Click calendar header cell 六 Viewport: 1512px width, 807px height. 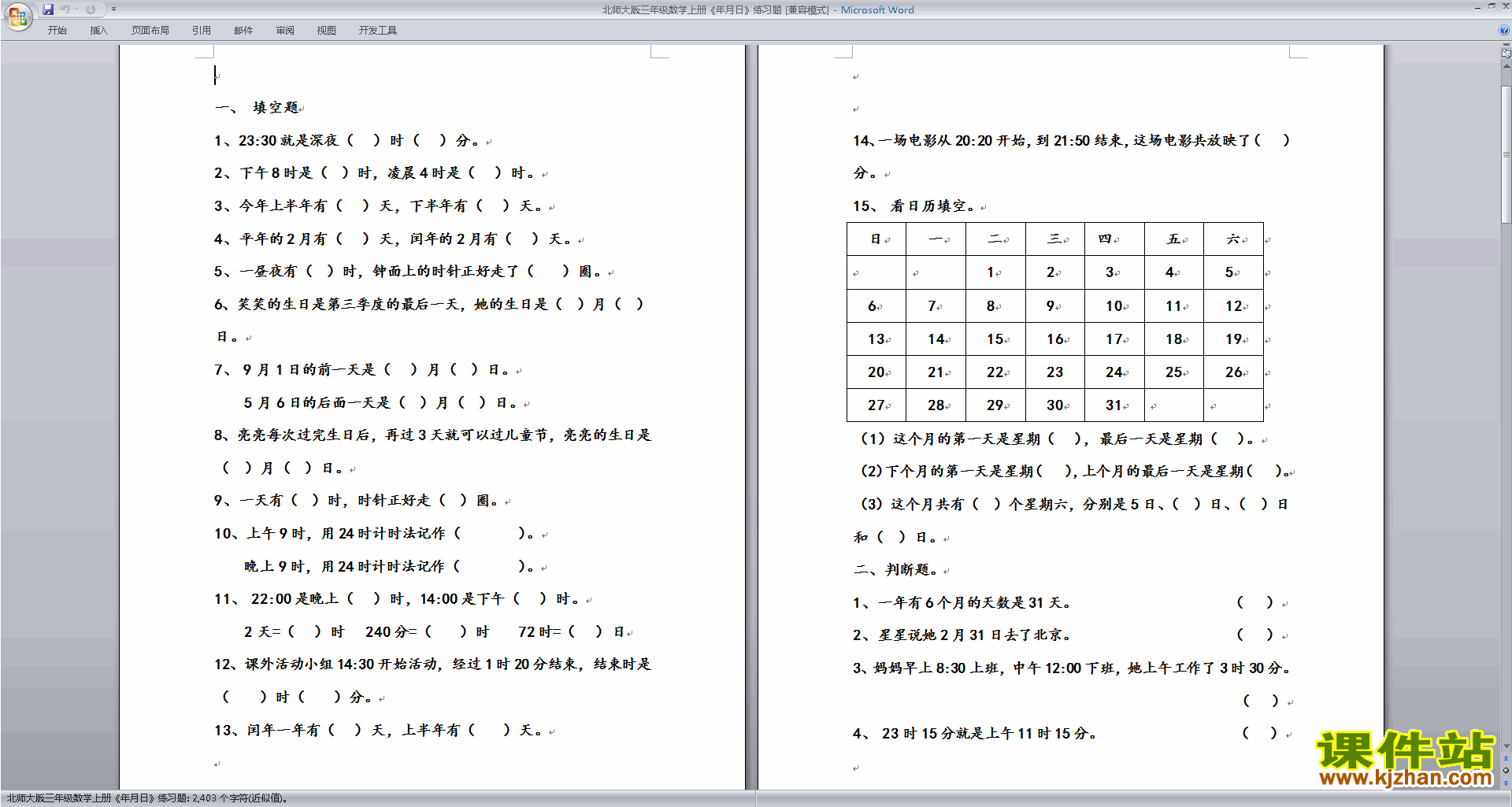pyautogui.click(x=1233, y=239)
